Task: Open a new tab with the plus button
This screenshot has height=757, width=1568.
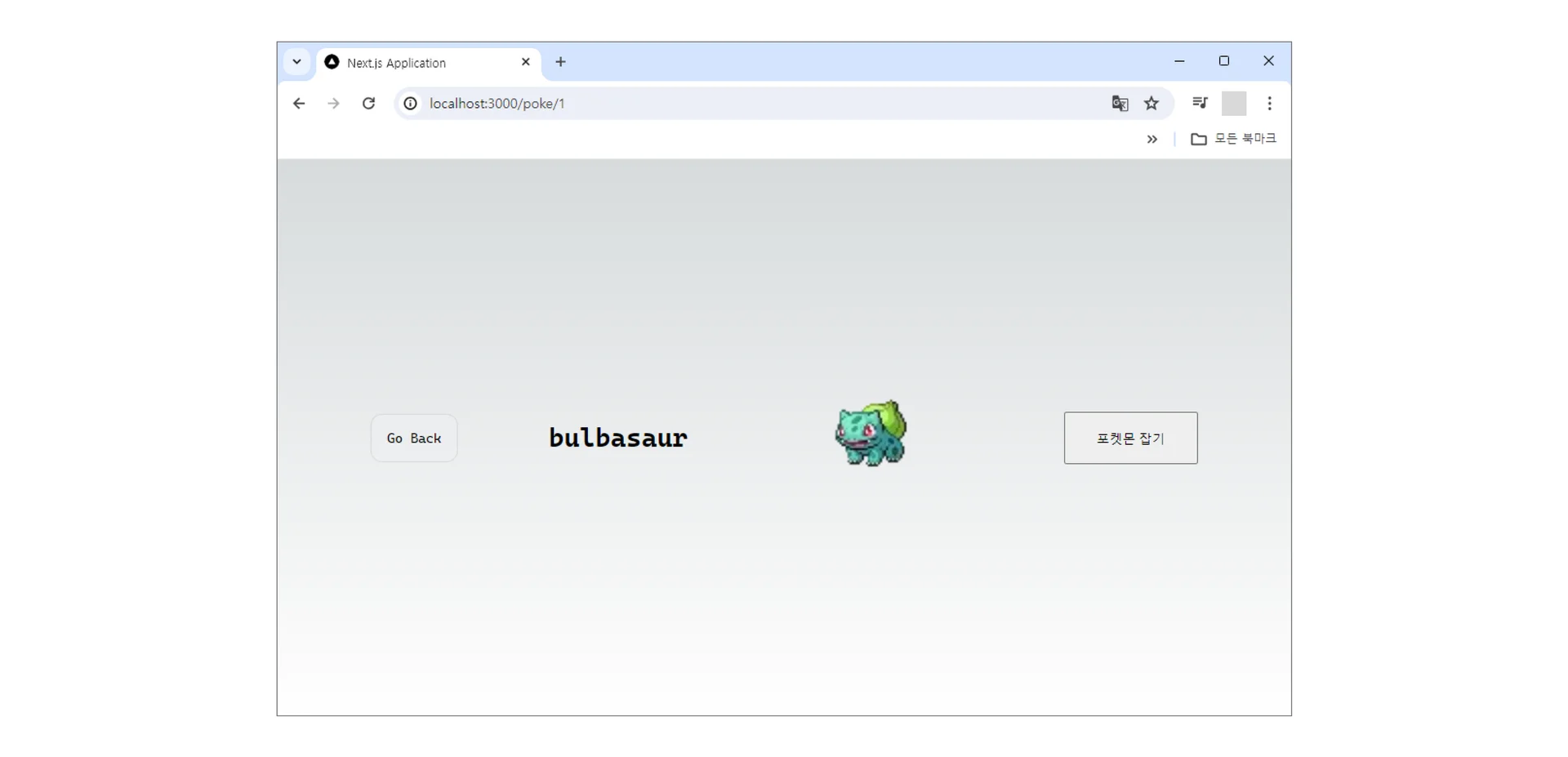Action: tap(561, 62)
